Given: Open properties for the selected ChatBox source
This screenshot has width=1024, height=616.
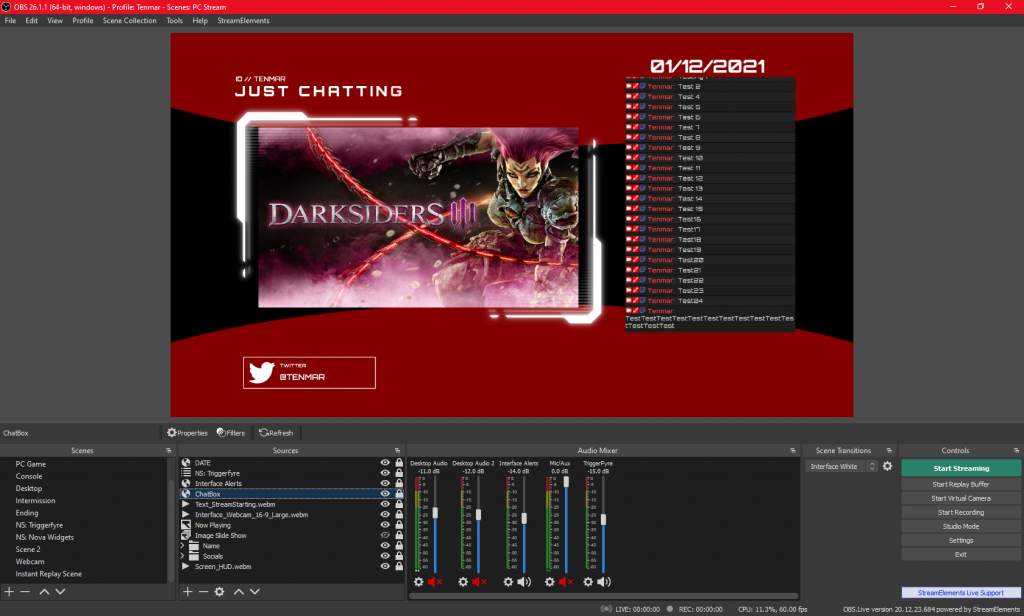Looking at the screenshot, I should pyautogui.click(x=187, y=432).
